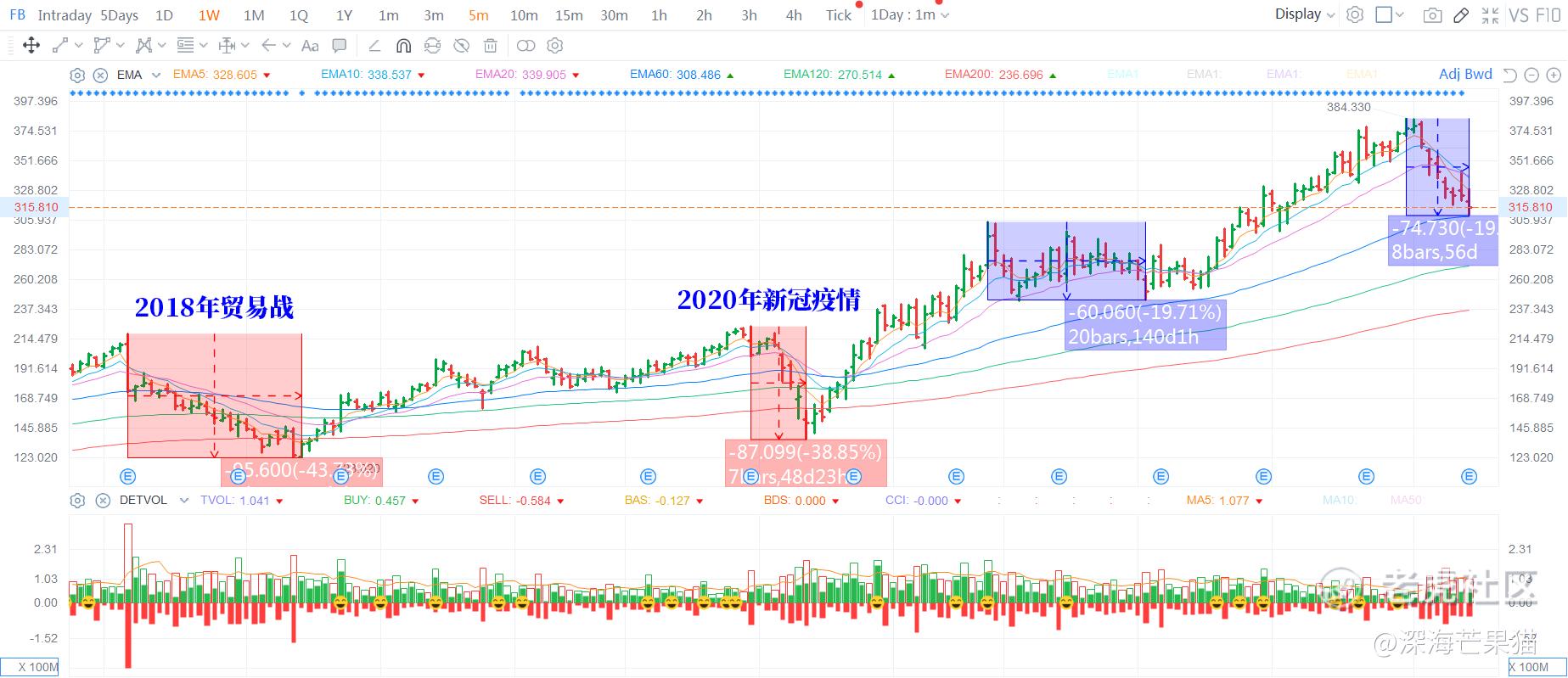Toggle the linked overlapping circles option

click(x=525, y=46)
